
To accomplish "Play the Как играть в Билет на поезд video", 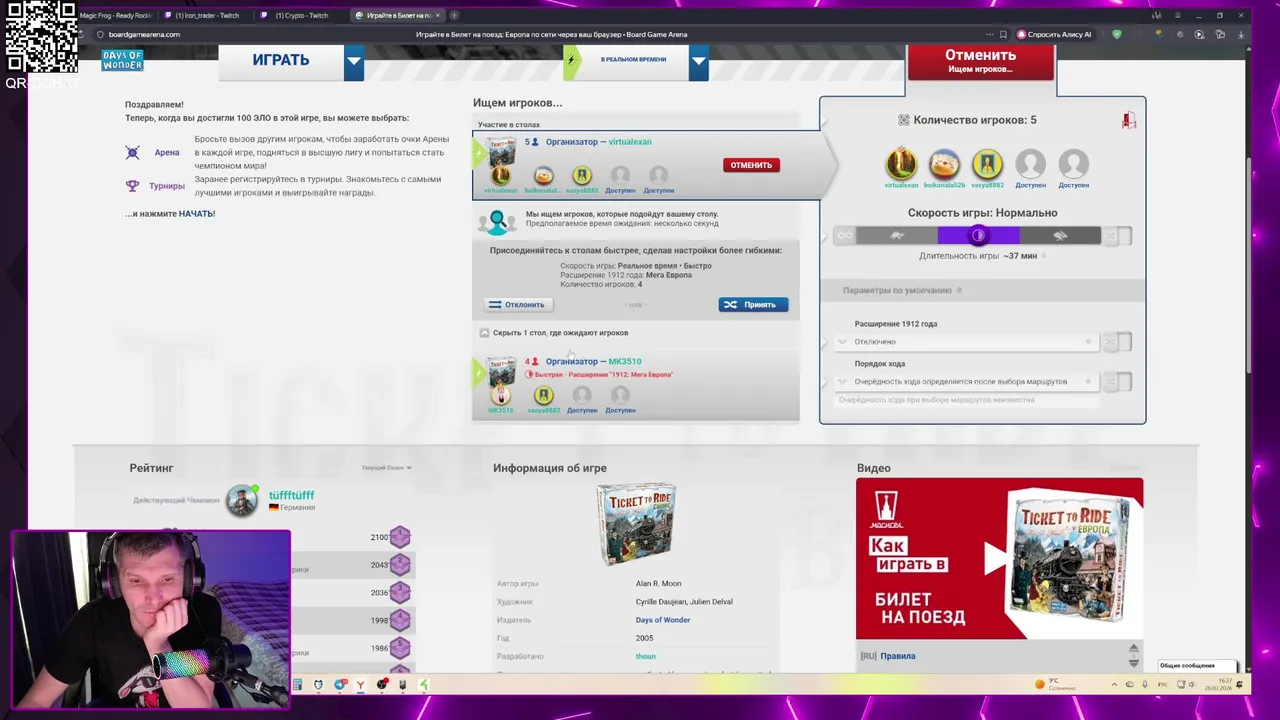I will [x=999, y=558].
